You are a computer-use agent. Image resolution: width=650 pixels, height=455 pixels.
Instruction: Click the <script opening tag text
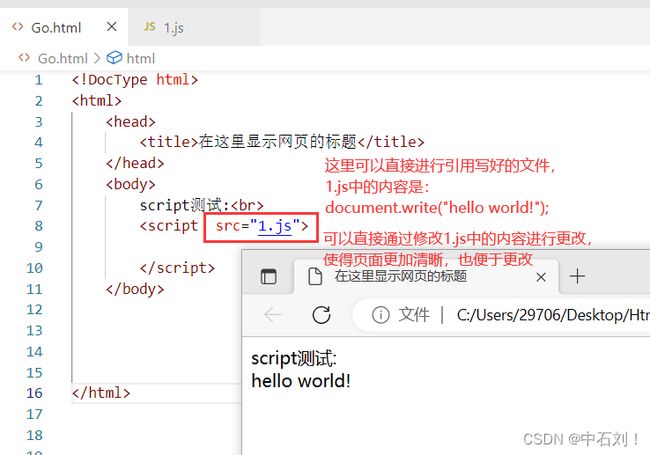[169, 226]
